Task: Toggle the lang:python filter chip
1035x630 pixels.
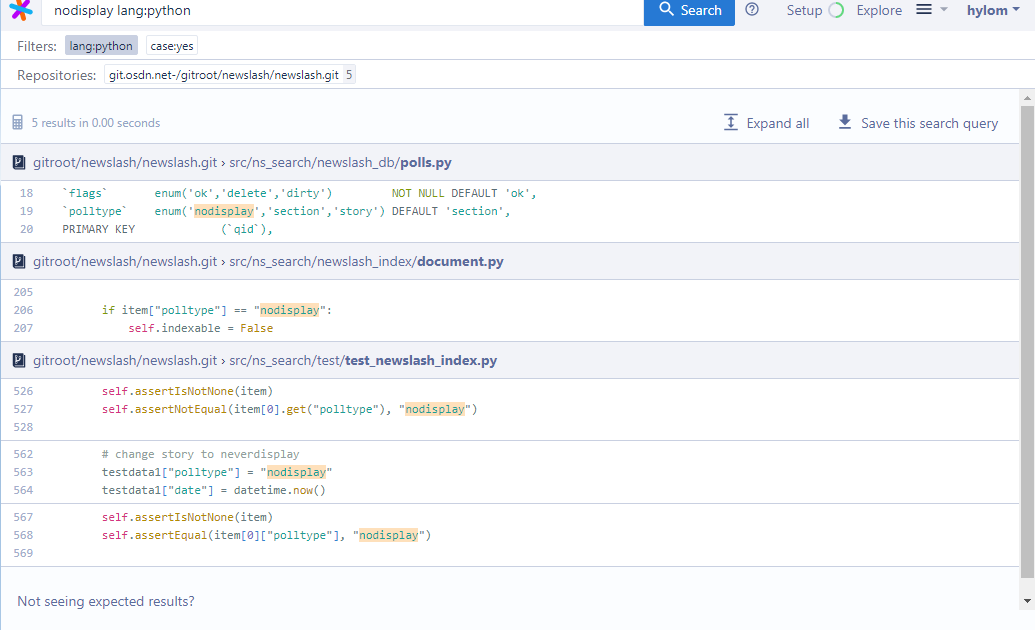Action: 100,45
